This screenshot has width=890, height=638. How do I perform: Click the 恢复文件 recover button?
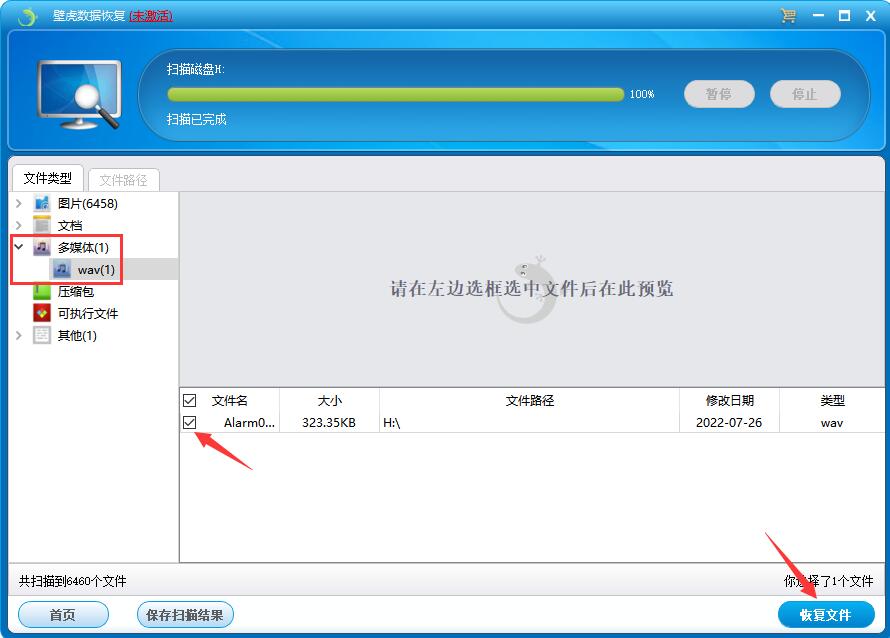click(826, 614)
